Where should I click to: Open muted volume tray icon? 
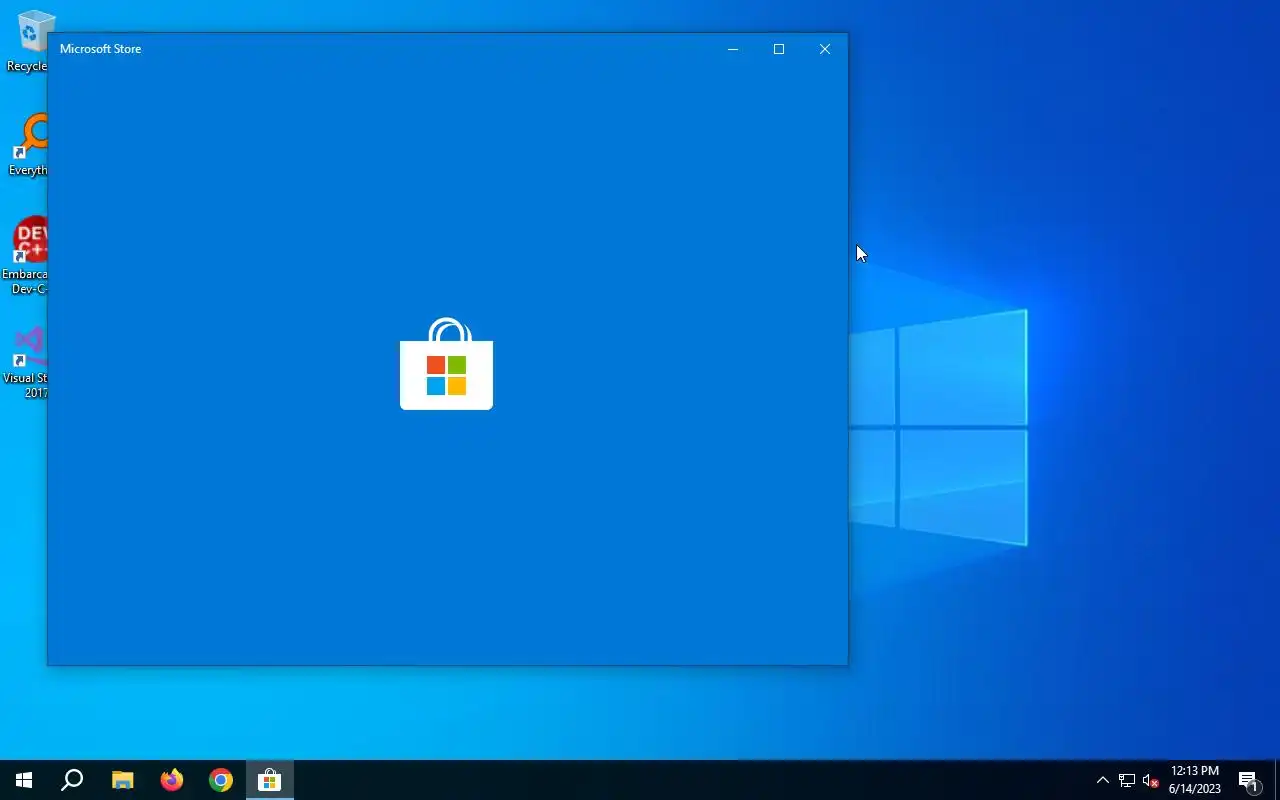tap(1151, 780)
